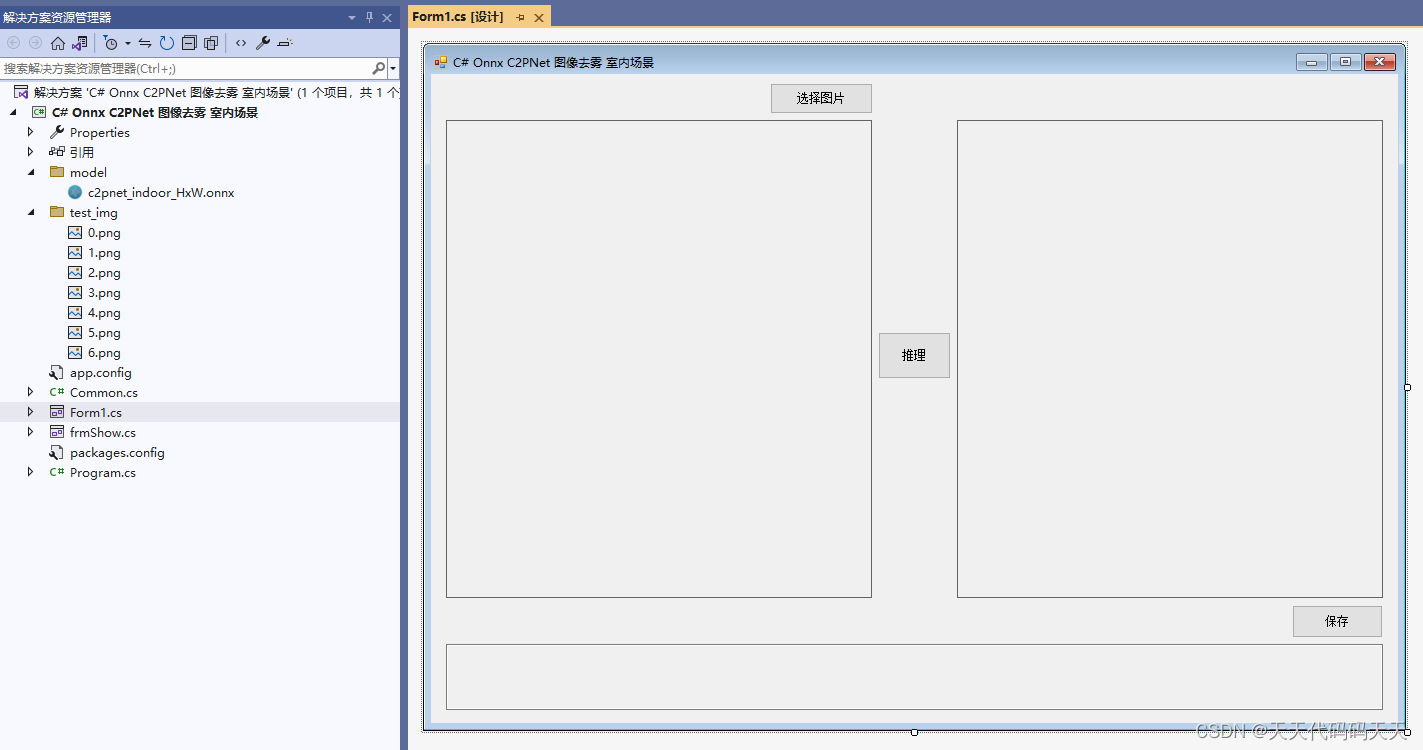Click the Refresh icon in Solution Explorer
The image size is (1423, 750).
click(x=167, y=42)
